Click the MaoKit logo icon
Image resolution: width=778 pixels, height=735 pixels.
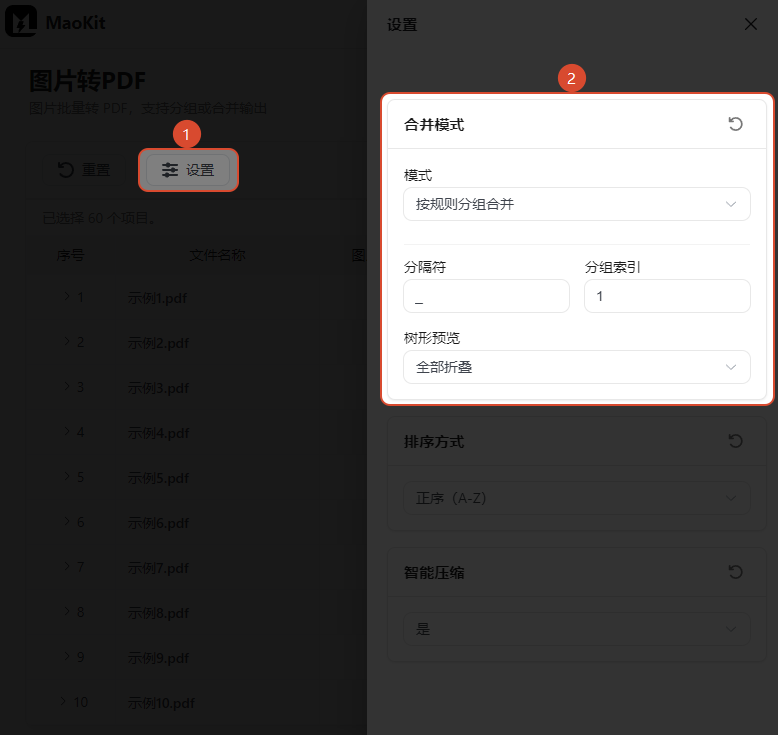tap(21, 22)
